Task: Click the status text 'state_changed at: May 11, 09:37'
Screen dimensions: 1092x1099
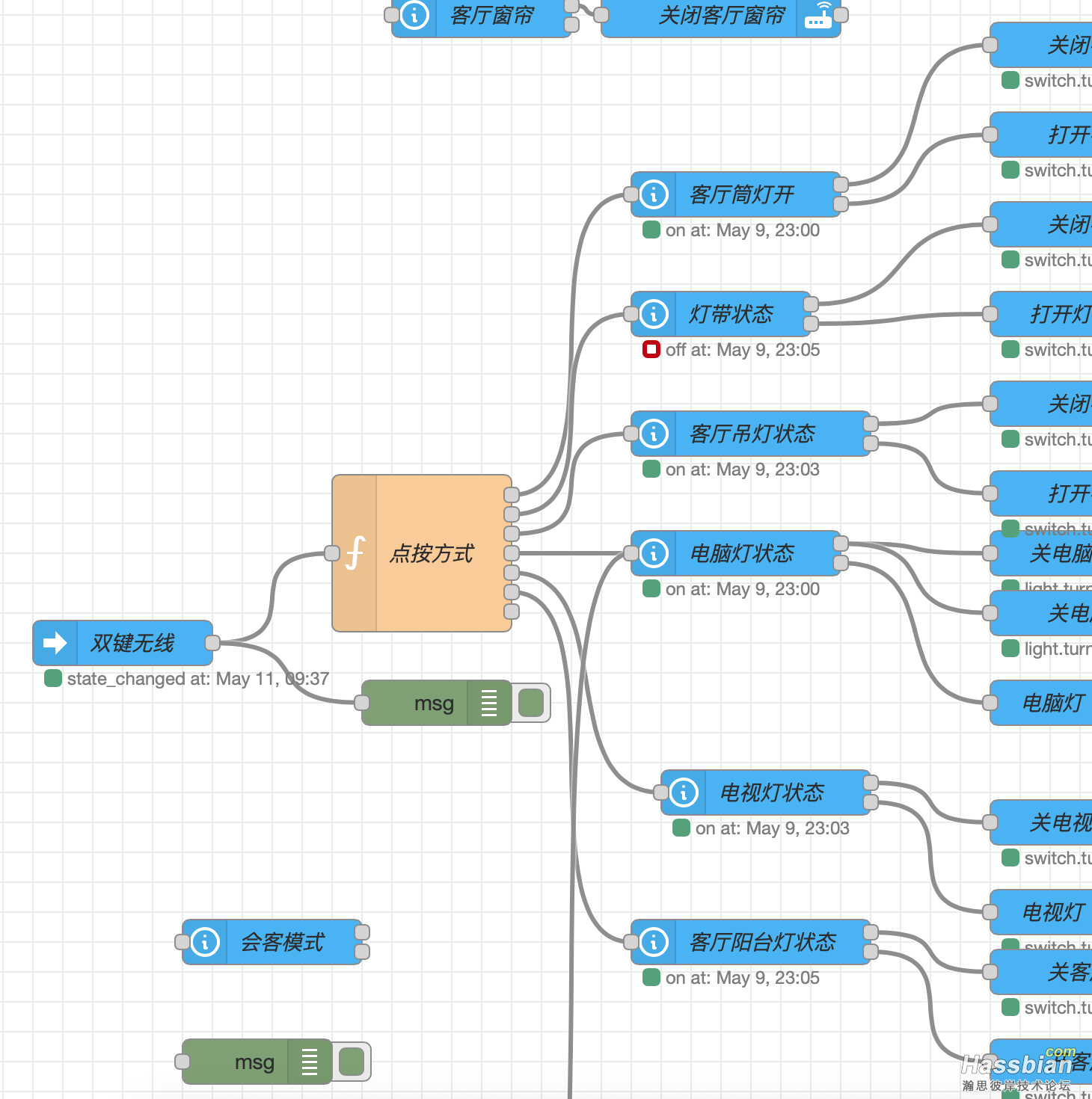Action: pos(198,679)
